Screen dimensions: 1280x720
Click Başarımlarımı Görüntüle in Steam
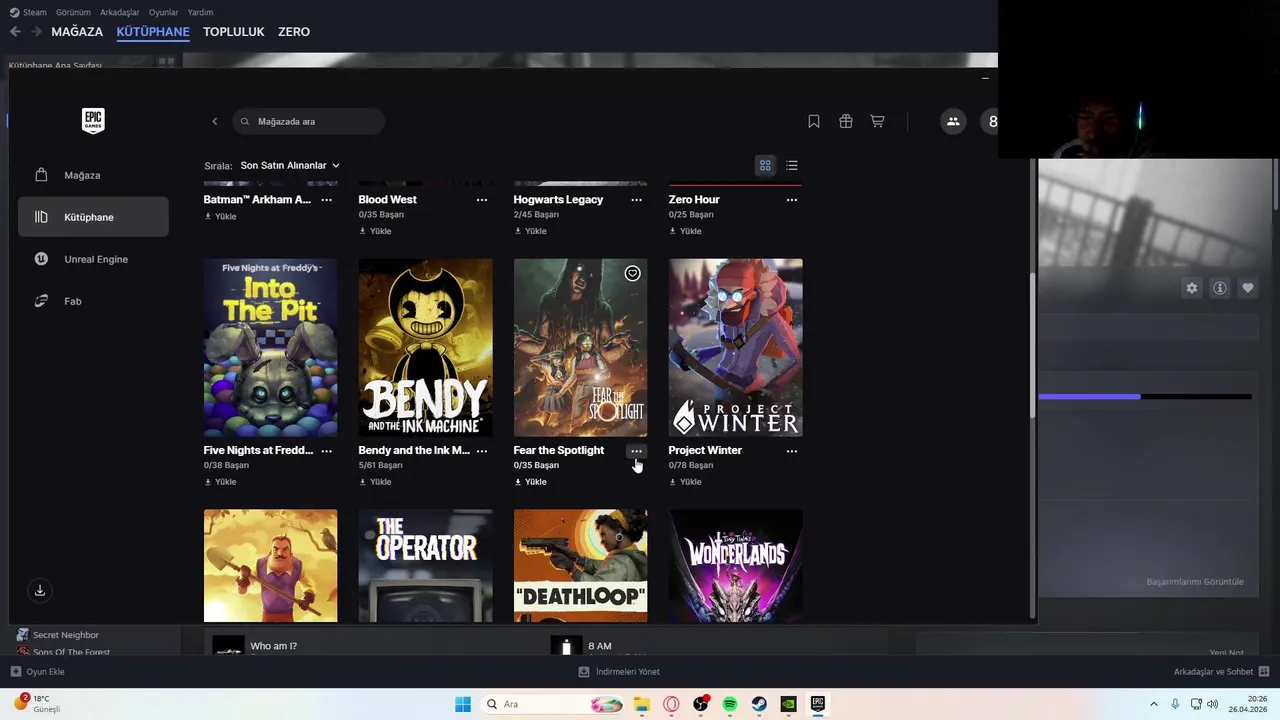(x=1195, y=582)
